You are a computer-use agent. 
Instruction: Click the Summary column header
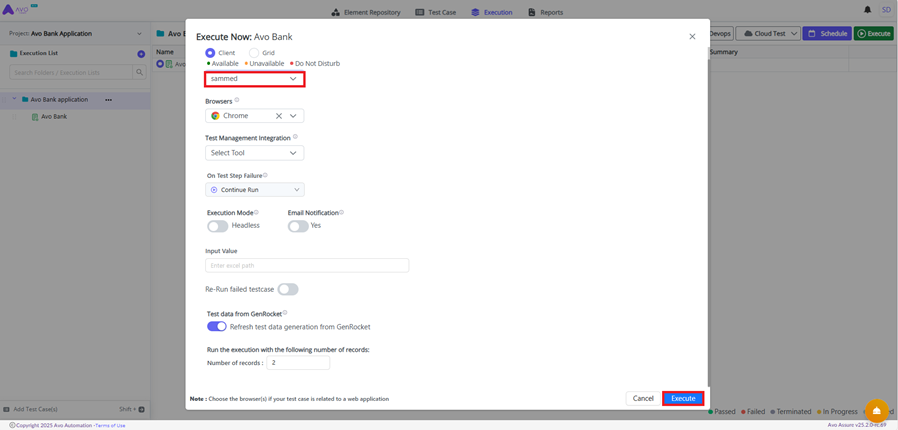point(723,52)
